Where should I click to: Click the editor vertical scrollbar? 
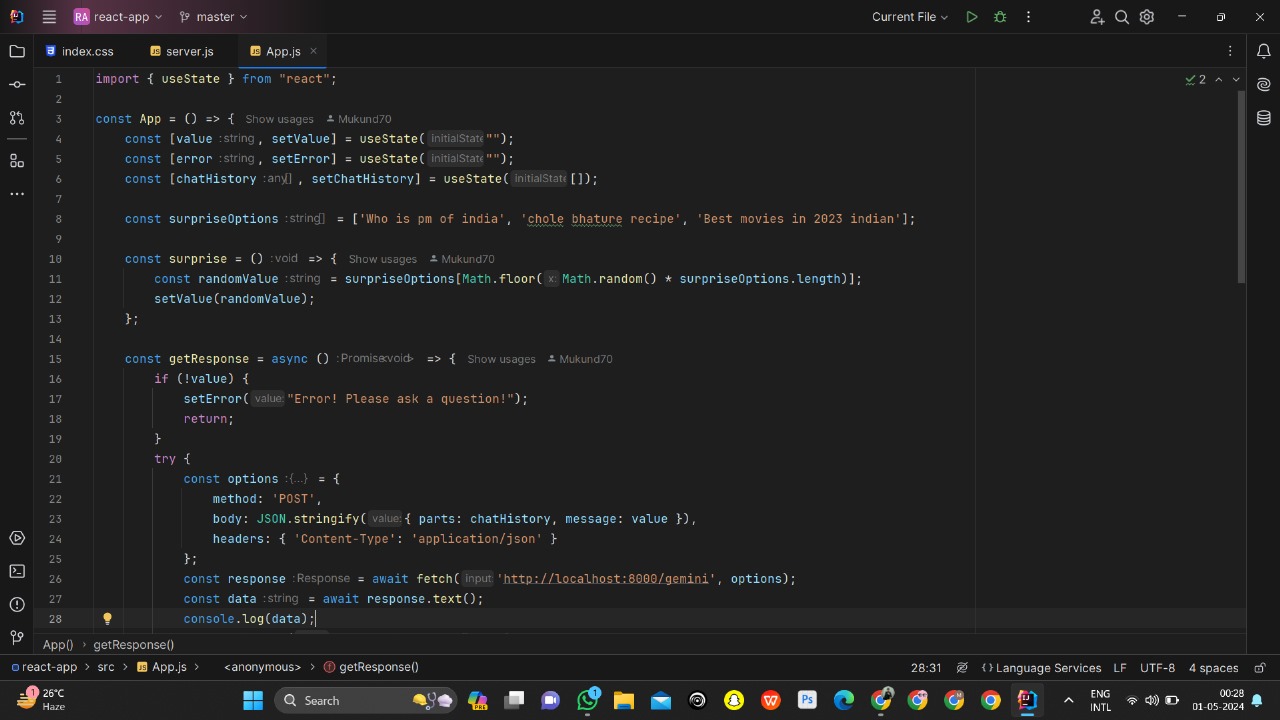coord(1241,185)
